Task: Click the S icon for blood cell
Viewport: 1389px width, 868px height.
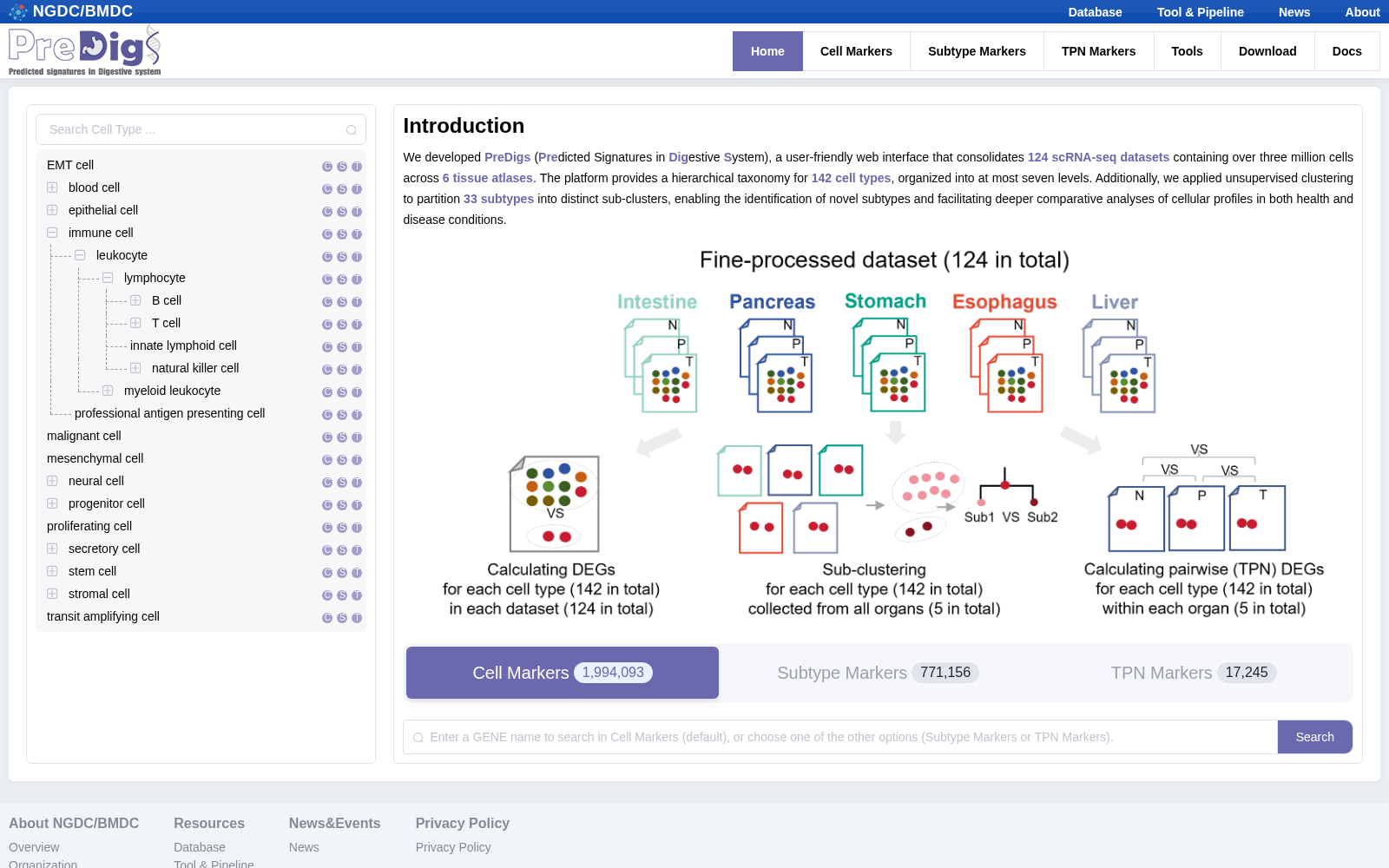Action: [342, 189]
